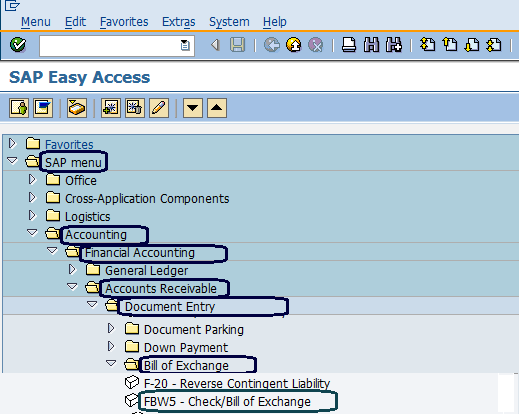The image size is (519, 414).
Task: Click the Print icon in toolbar
Action: click(x=349, y=45)
